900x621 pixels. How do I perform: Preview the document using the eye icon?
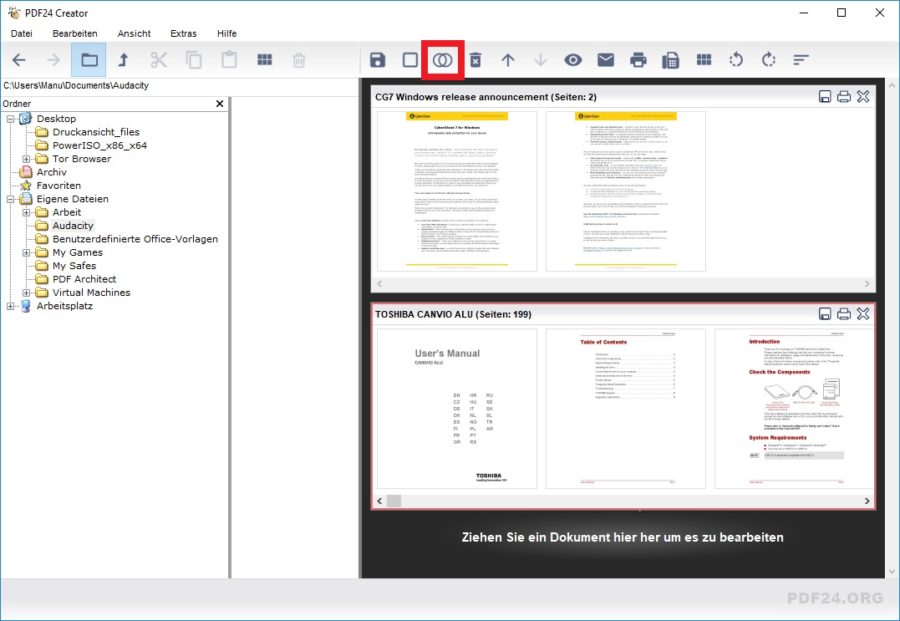click(572, 59)
